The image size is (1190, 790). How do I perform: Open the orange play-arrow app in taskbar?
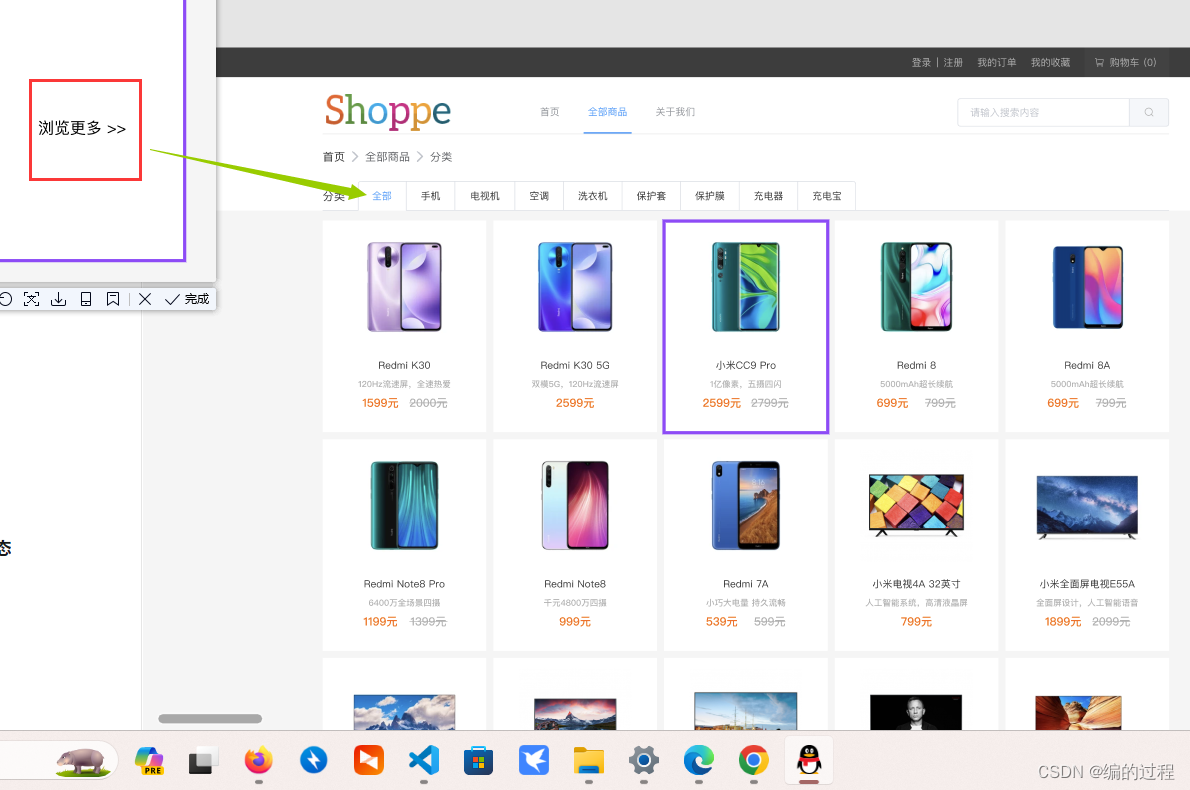point(369,760)
